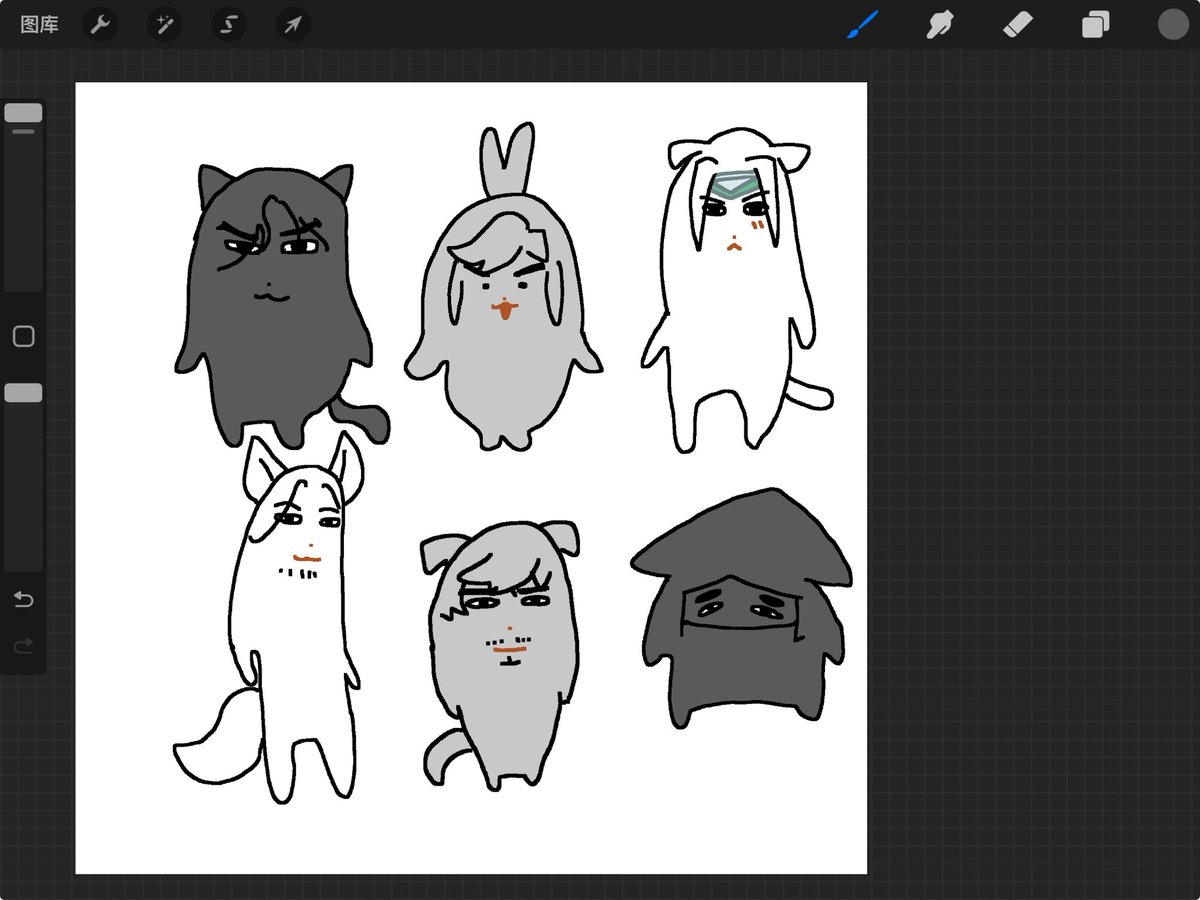Viewport: 1200px width, 900px height.
Task: Select the Eraser tool
Action: click(1018, 24)
